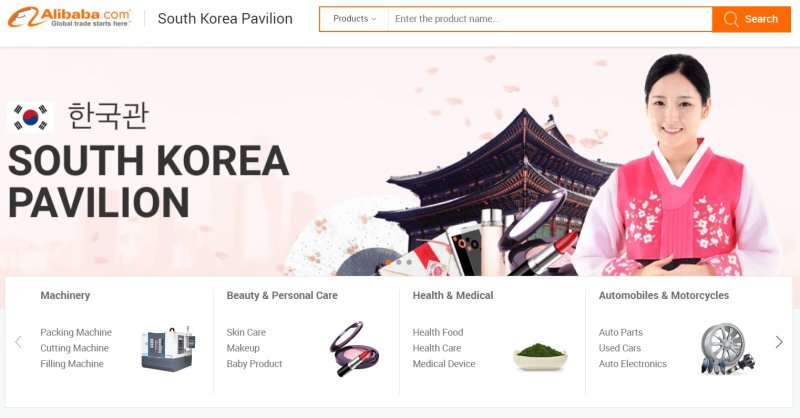800x418 pixels.
Task: Click the South Korea Pavilion banner
Action: point(400,160)
